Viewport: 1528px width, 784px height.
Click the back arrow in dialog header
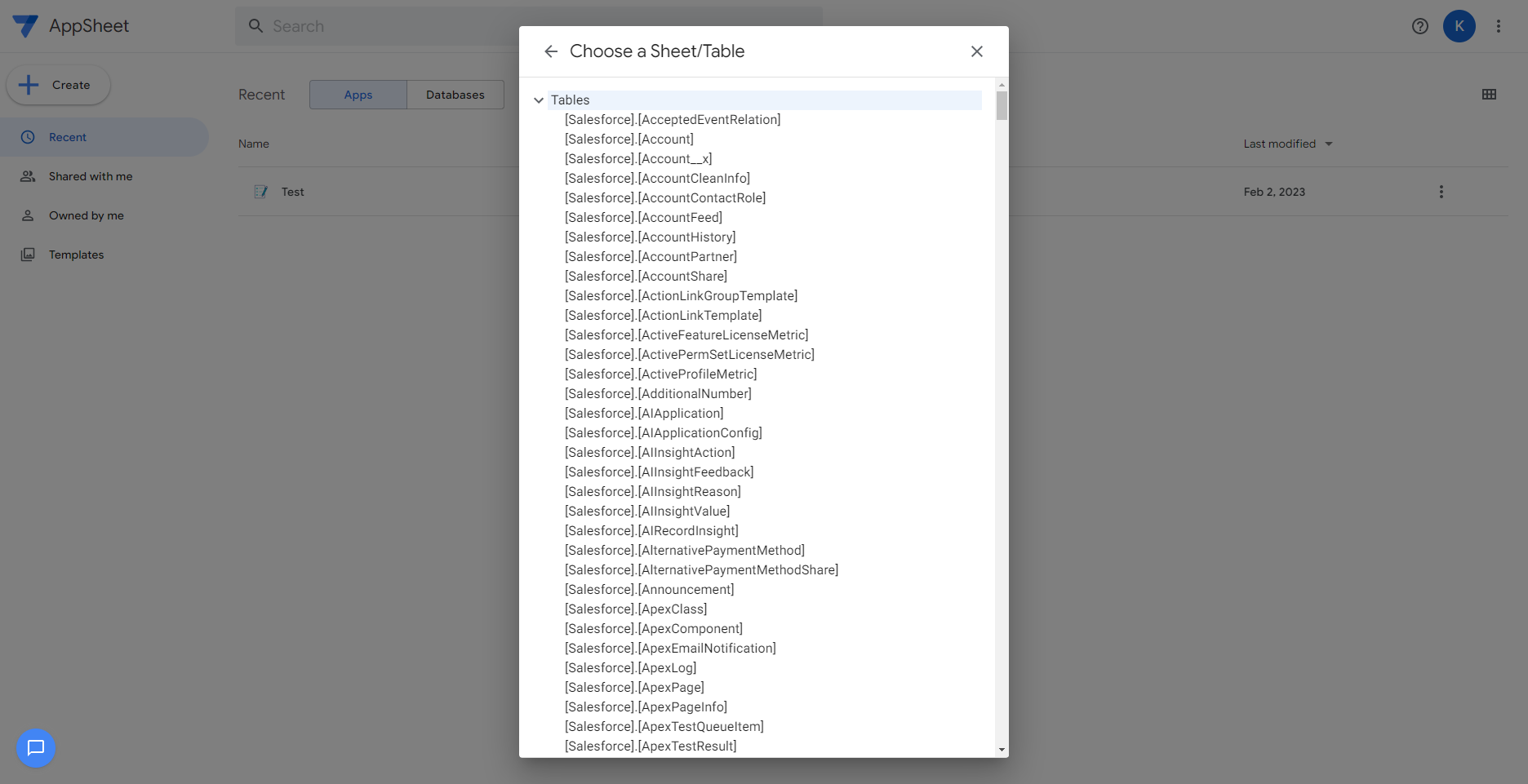click(x=551, y=51)
